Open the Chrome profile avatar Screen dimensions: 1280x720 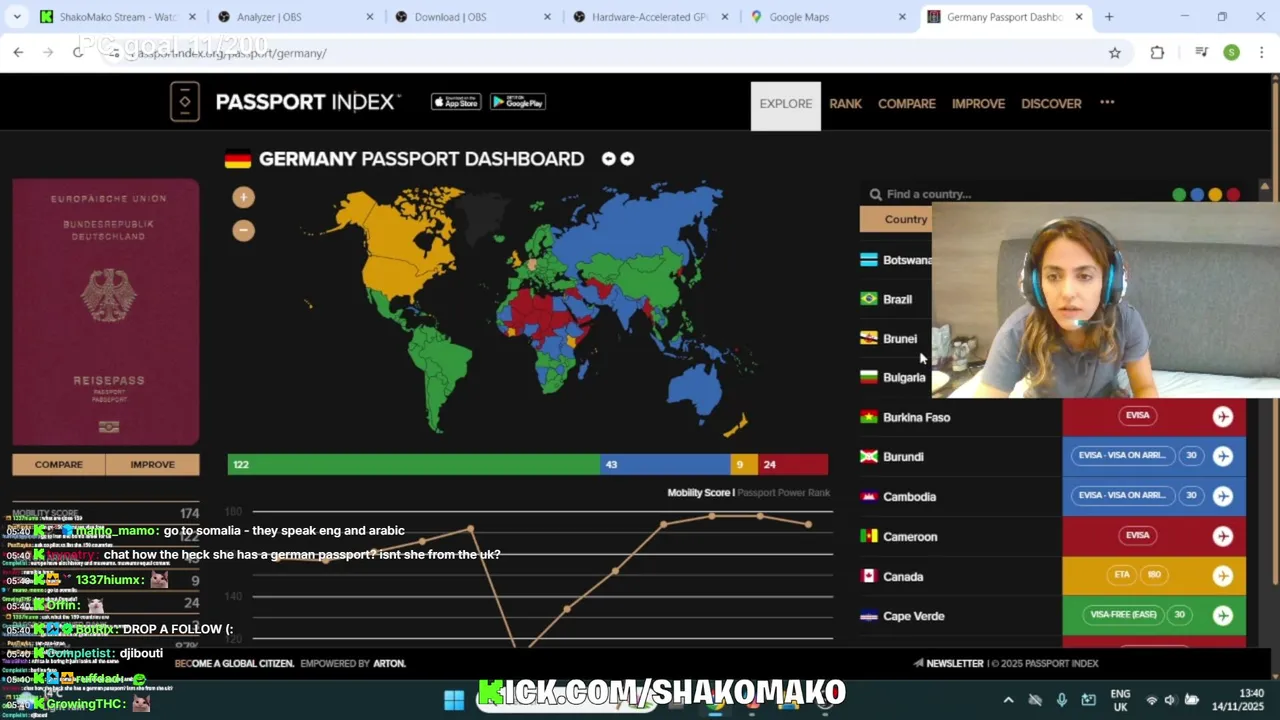(x=1231, y=53)
